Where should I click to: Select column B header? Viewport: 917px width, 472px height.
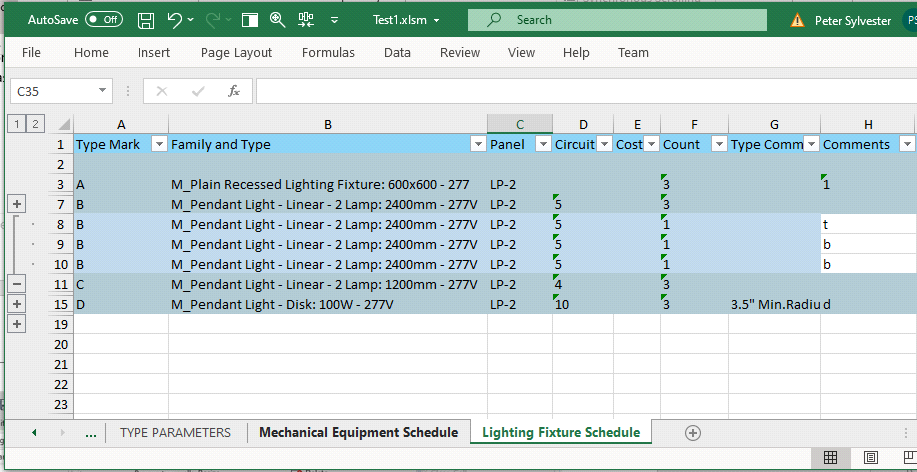(328, 124)
